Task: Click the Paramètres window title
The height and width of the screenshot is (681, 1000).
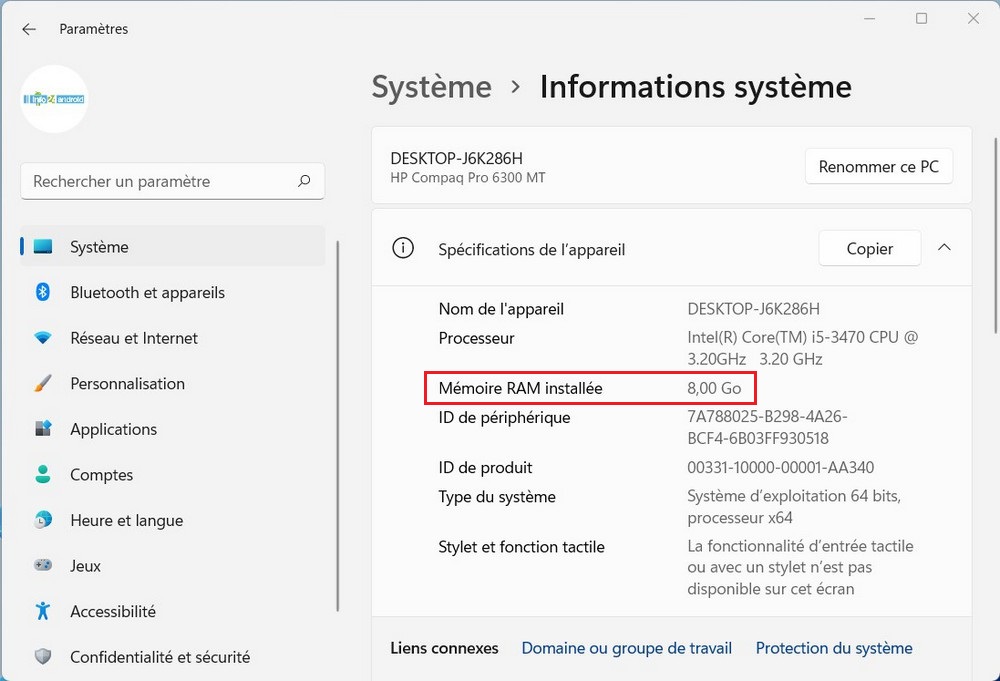Action: pos(94,29)
